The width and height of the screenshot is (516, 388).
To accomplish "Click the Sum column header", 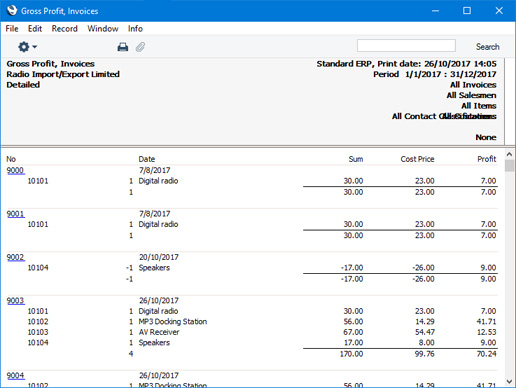I will [356, 159].
